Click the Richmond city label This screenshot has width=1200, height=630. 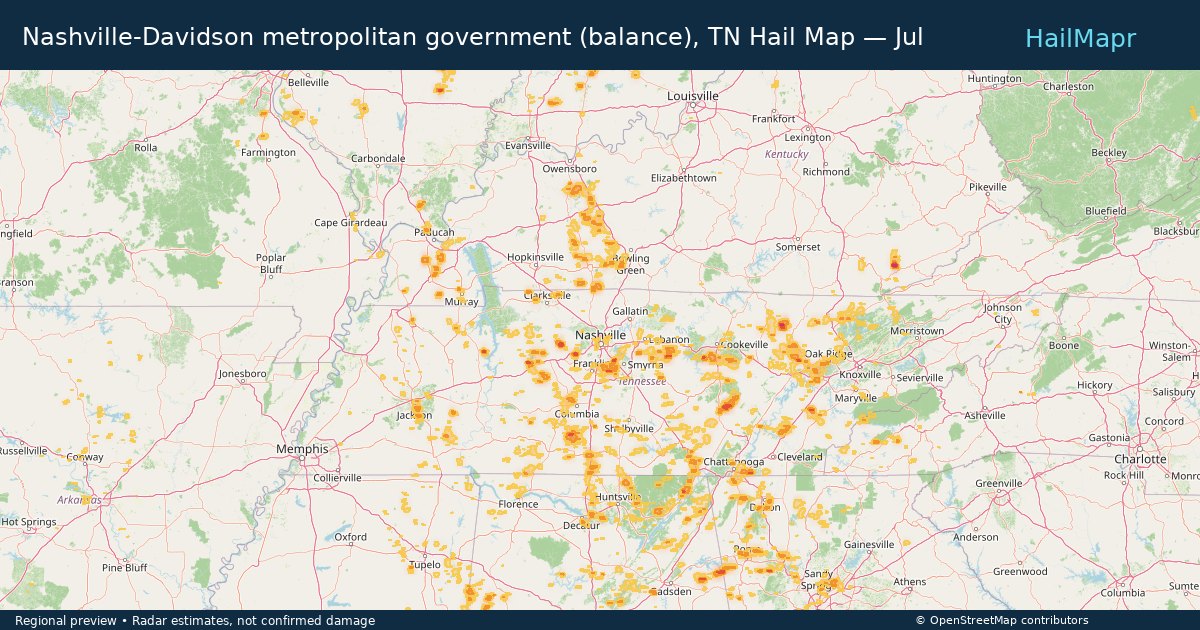[x=826, y=171]
